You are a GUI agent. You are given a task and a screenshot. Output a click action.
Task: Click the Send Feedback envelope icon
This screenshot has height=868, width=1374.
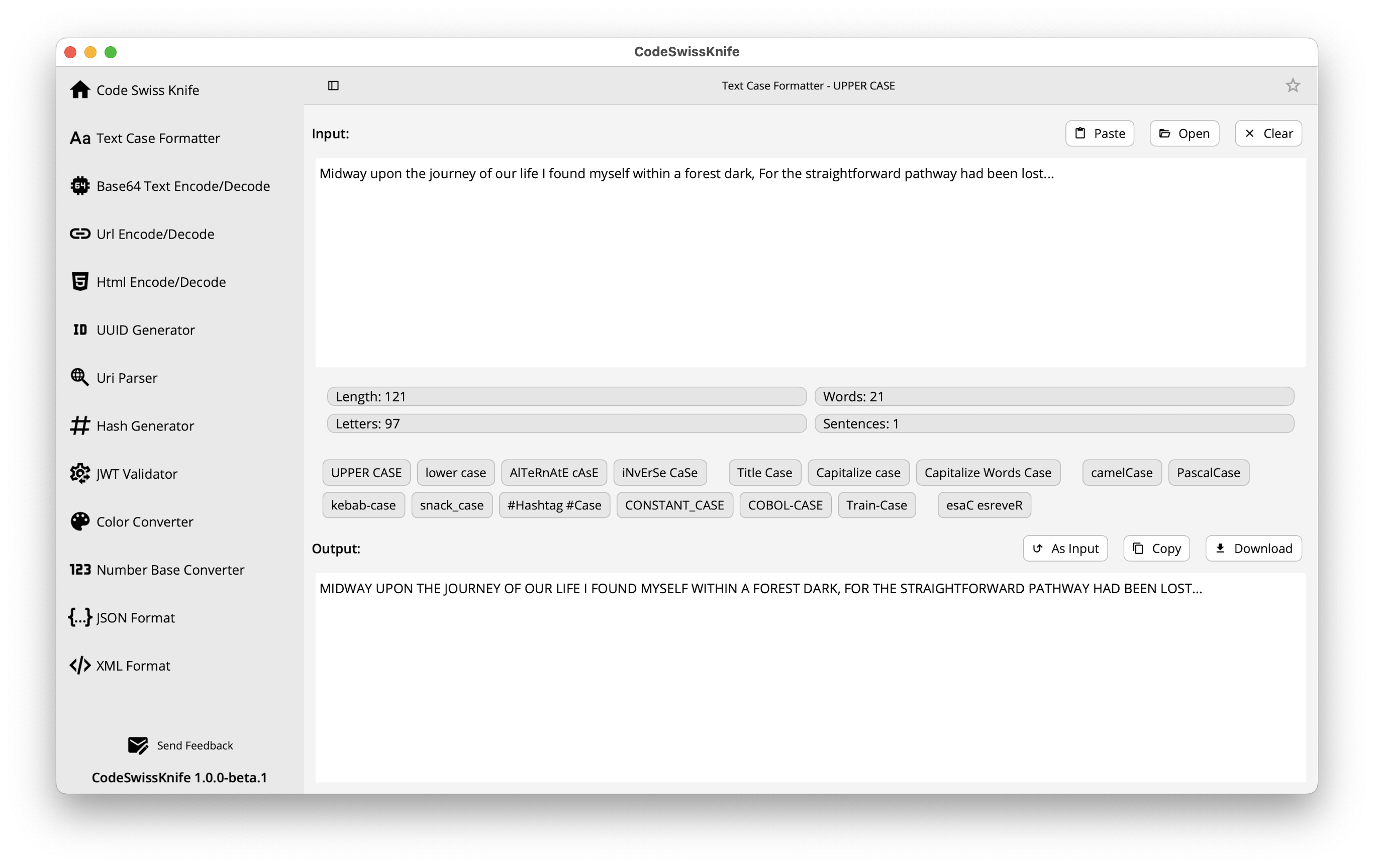point(138,745)
